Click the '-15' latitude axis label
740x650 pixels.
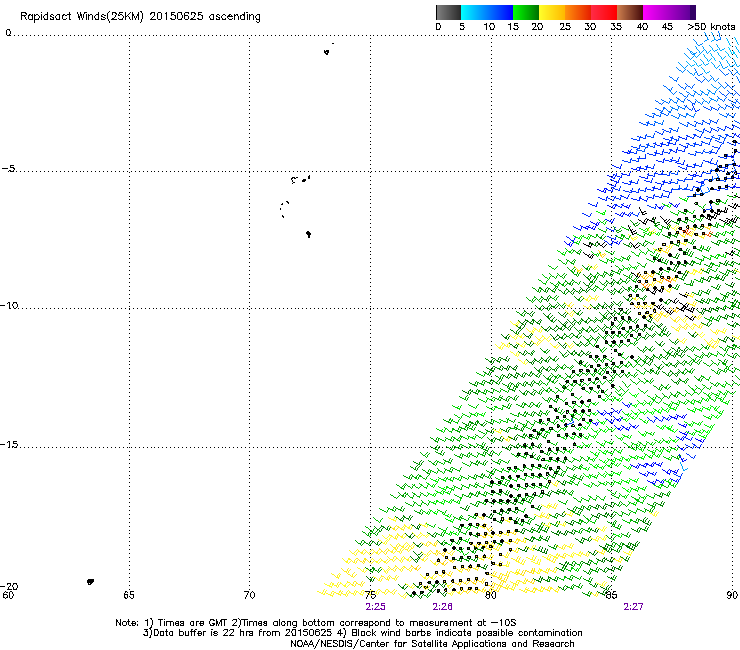click(x=9, y=445)
